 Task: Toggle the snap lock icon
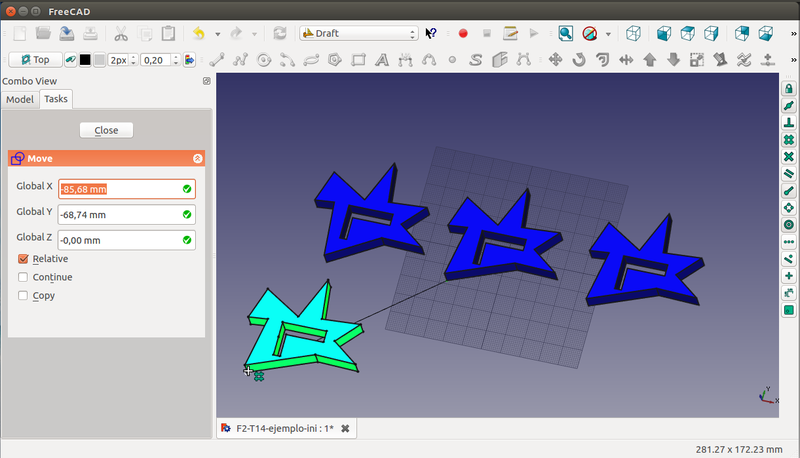pyautogui.click(x=788, y=89)
